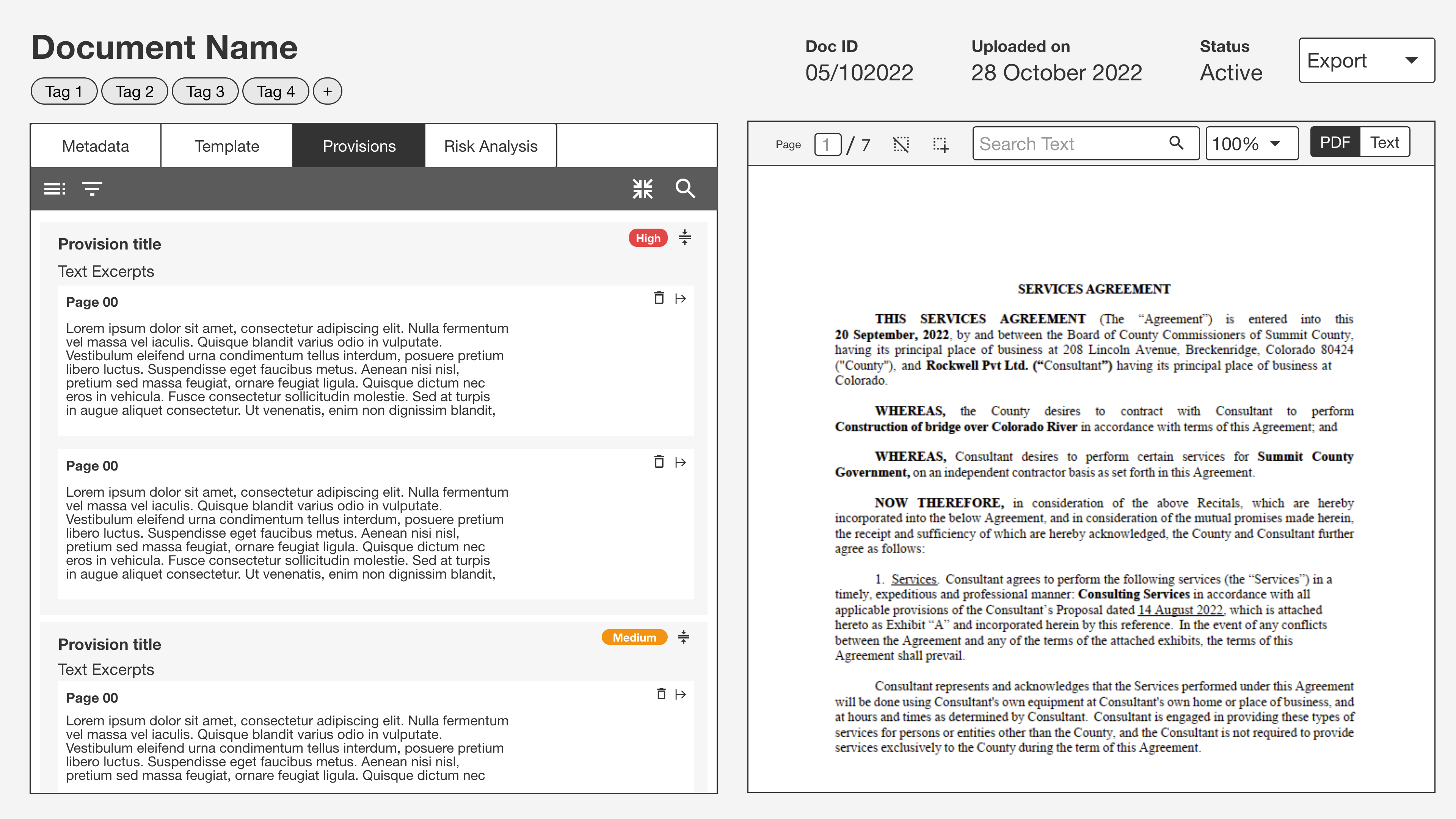The width and height of the screenshot is (1456, 819).
Task: Switch to the Risk Analysis tab
Action: pyautogui.click(x=490, y=146)
